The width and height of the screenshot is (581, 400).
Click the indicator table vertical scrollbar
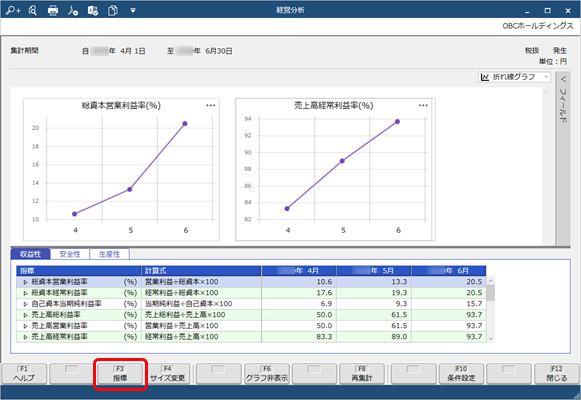pyautogui.click(x=491, y=309)
